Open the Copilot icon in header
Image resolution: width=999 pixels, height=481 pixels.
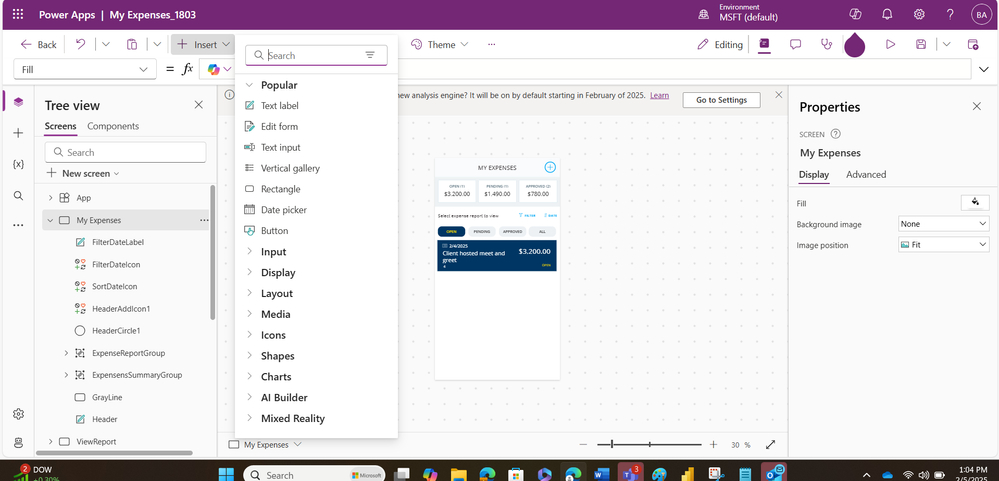click(x=855, y=14)
